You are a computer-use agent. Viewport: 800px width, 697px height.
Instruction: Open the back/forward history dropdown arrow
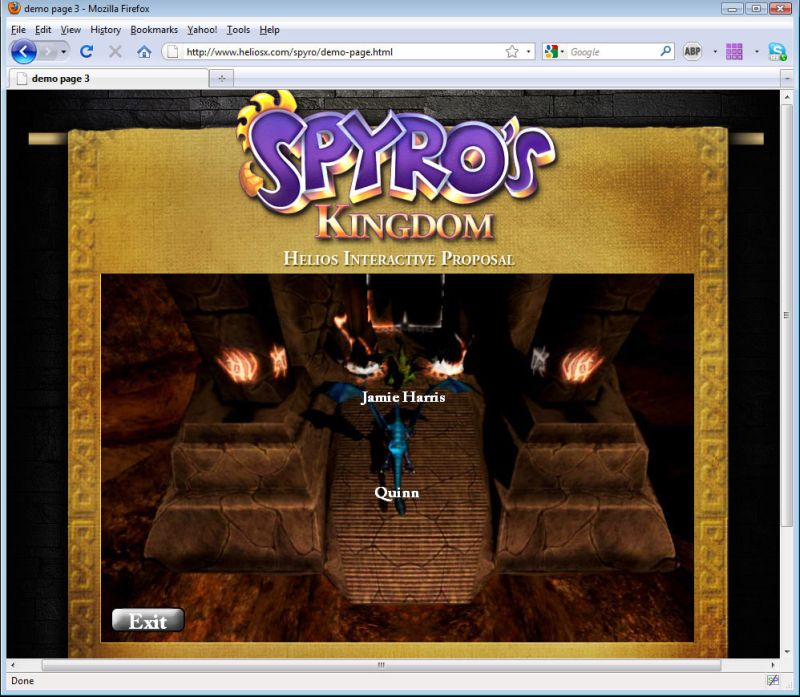[x=63, y=52]
